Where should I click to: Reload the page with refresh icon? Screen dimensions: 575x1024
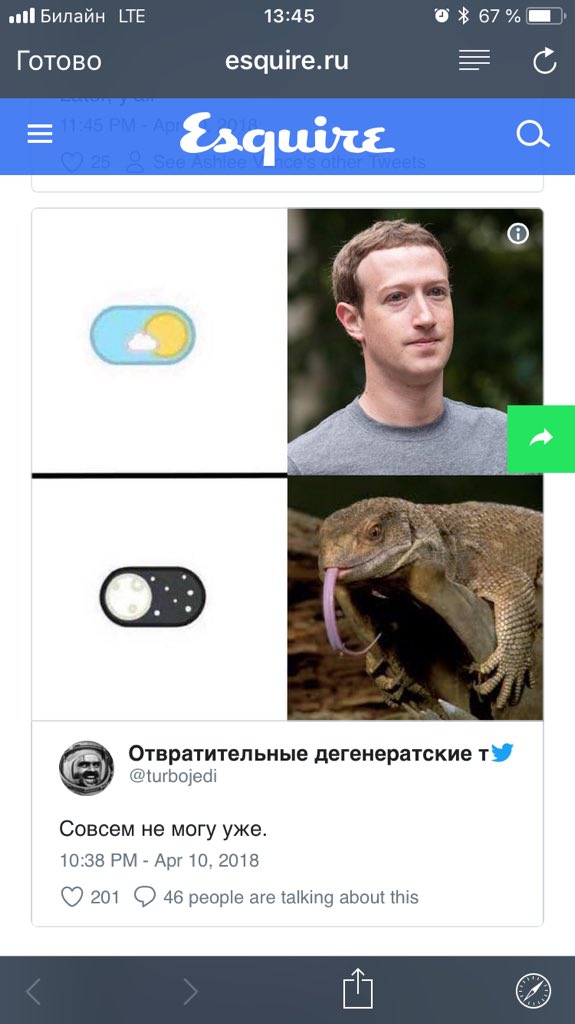coord(544,61)
